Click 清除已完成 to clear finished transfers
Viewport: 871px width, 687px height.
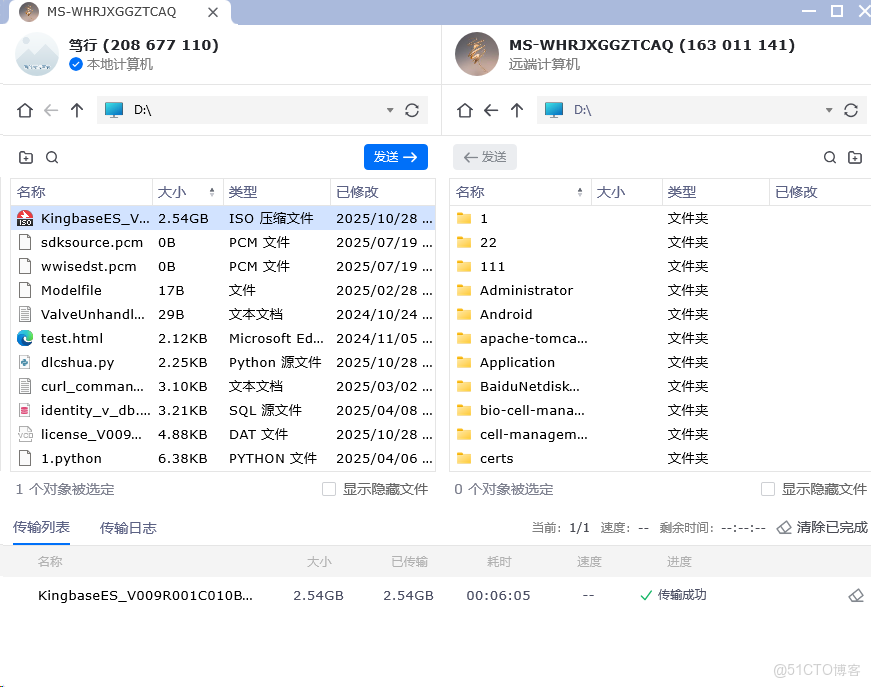[822, 527]
